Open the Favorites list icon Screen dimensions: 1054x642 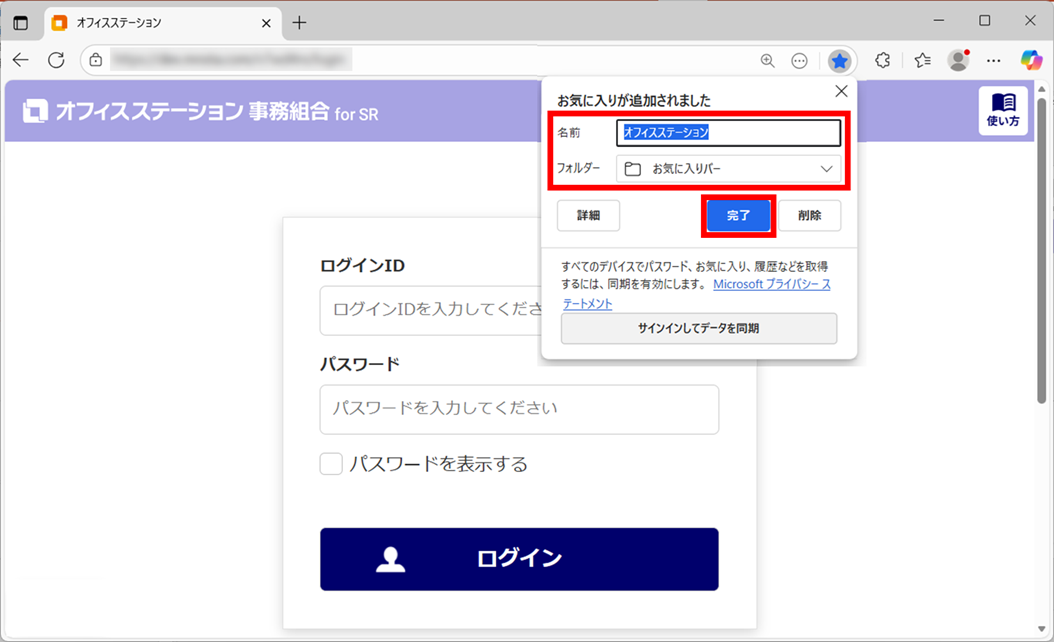point(923,61)
